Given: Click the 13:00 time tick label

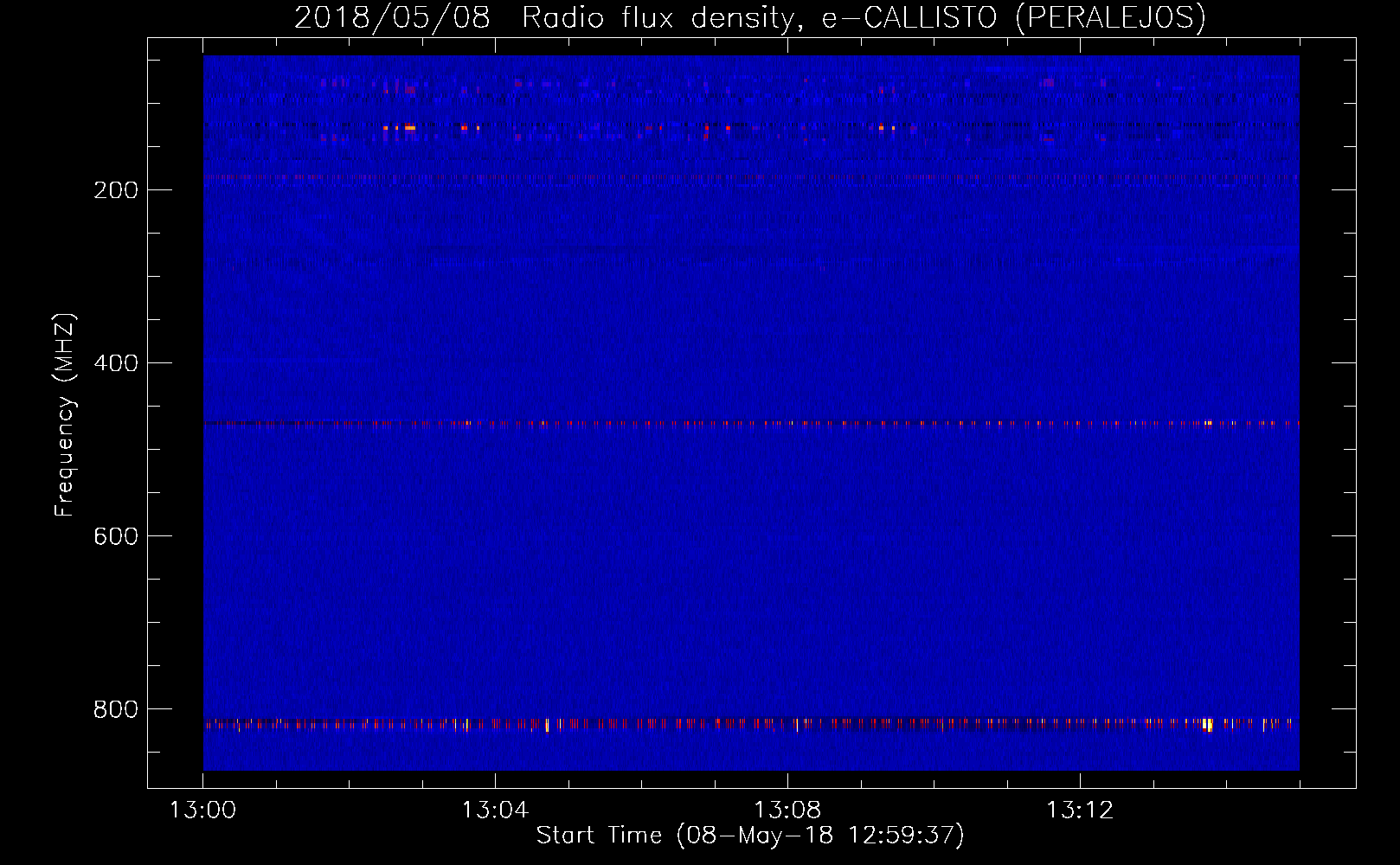Looking at the screenshot, I should (x=203, y=811).
